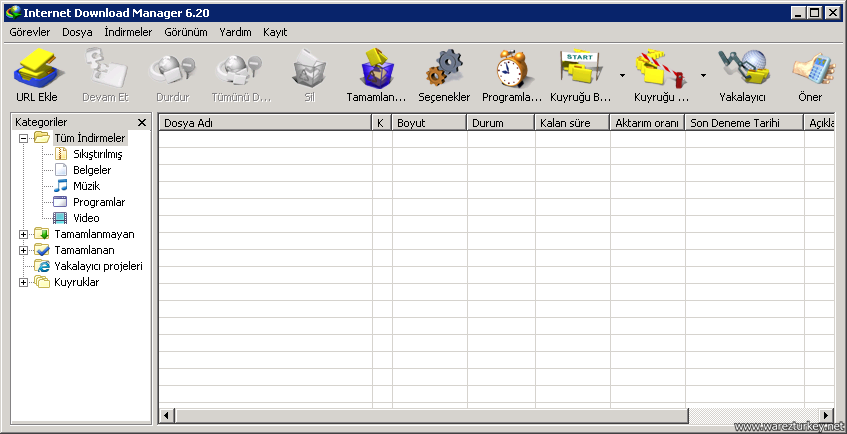The height and width of the screenshot is (434, 847).
Task: Open the Yardım menu
Action: point(236,32)
